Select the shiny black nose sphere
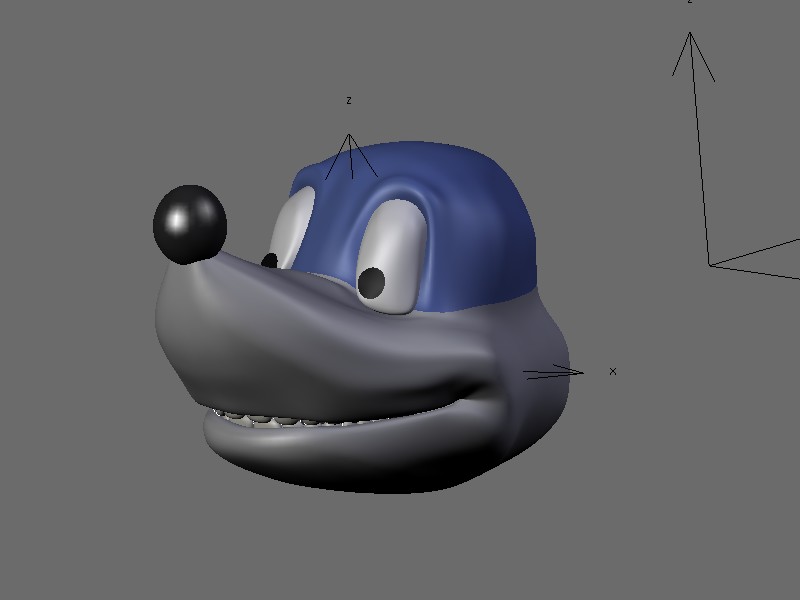Image resolution: width=800 pixels, height=600 pixels. click(x=190, y=224)
